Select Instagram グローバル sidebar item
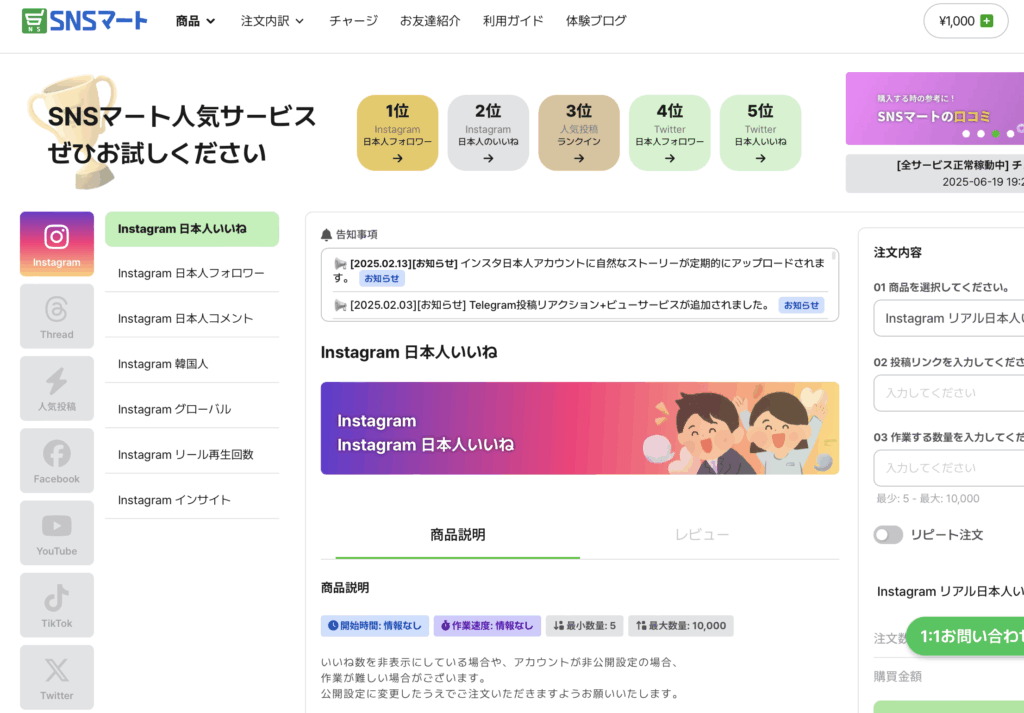Screen dimensions: 1024x713 (x=192, y=409)
